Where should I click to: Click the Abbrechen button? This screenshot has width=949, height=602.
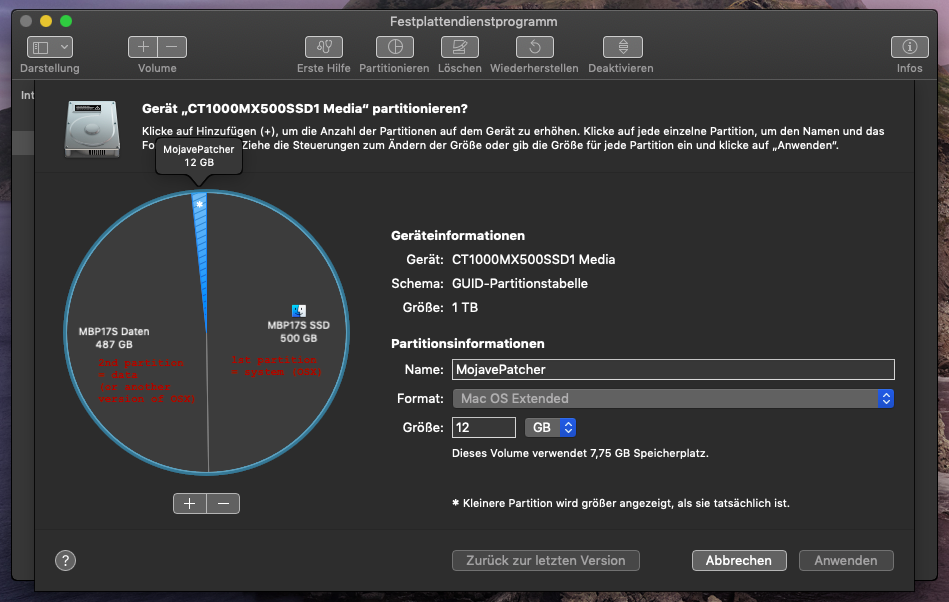click(x=739, y=560)
